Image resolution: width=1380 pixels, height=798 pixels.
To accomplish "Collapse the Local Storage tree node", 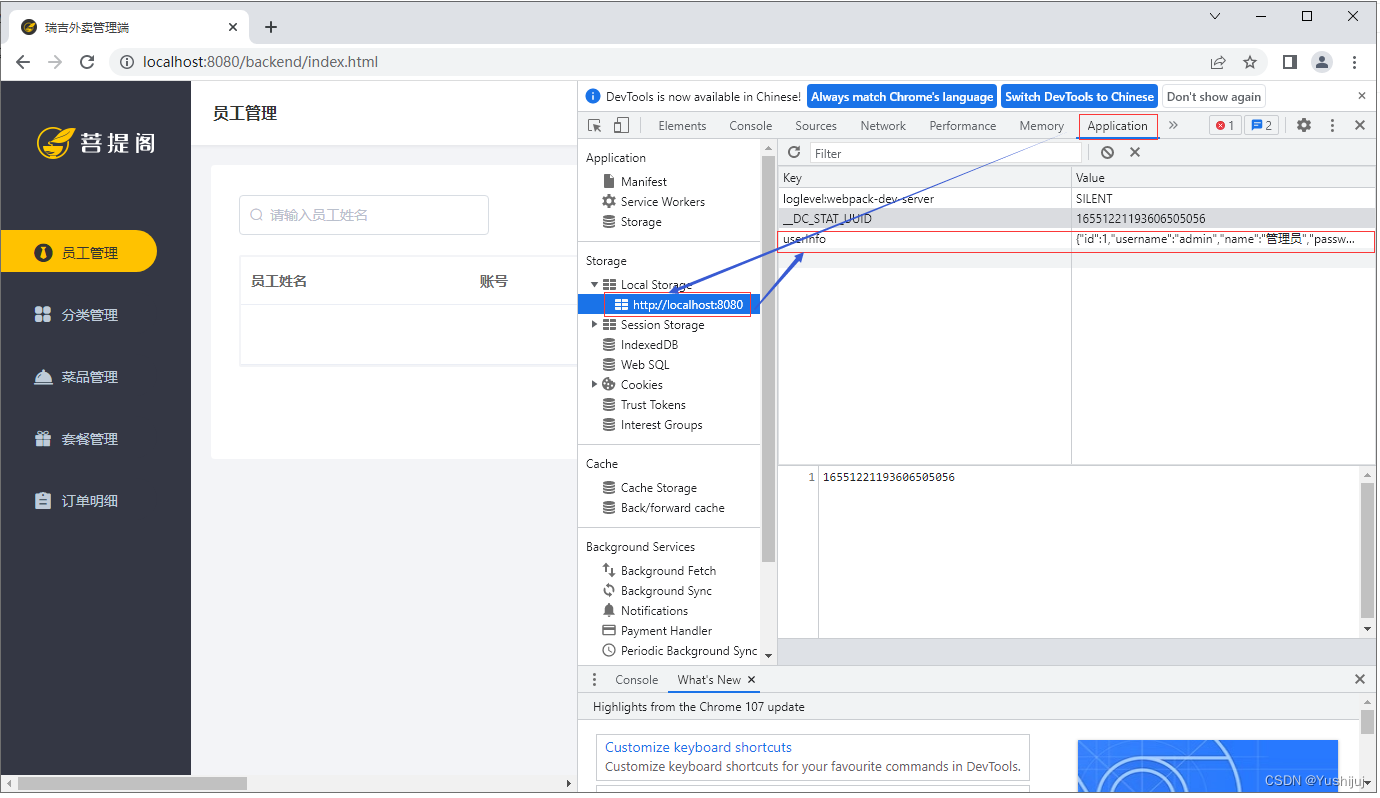I will [595, 285].
